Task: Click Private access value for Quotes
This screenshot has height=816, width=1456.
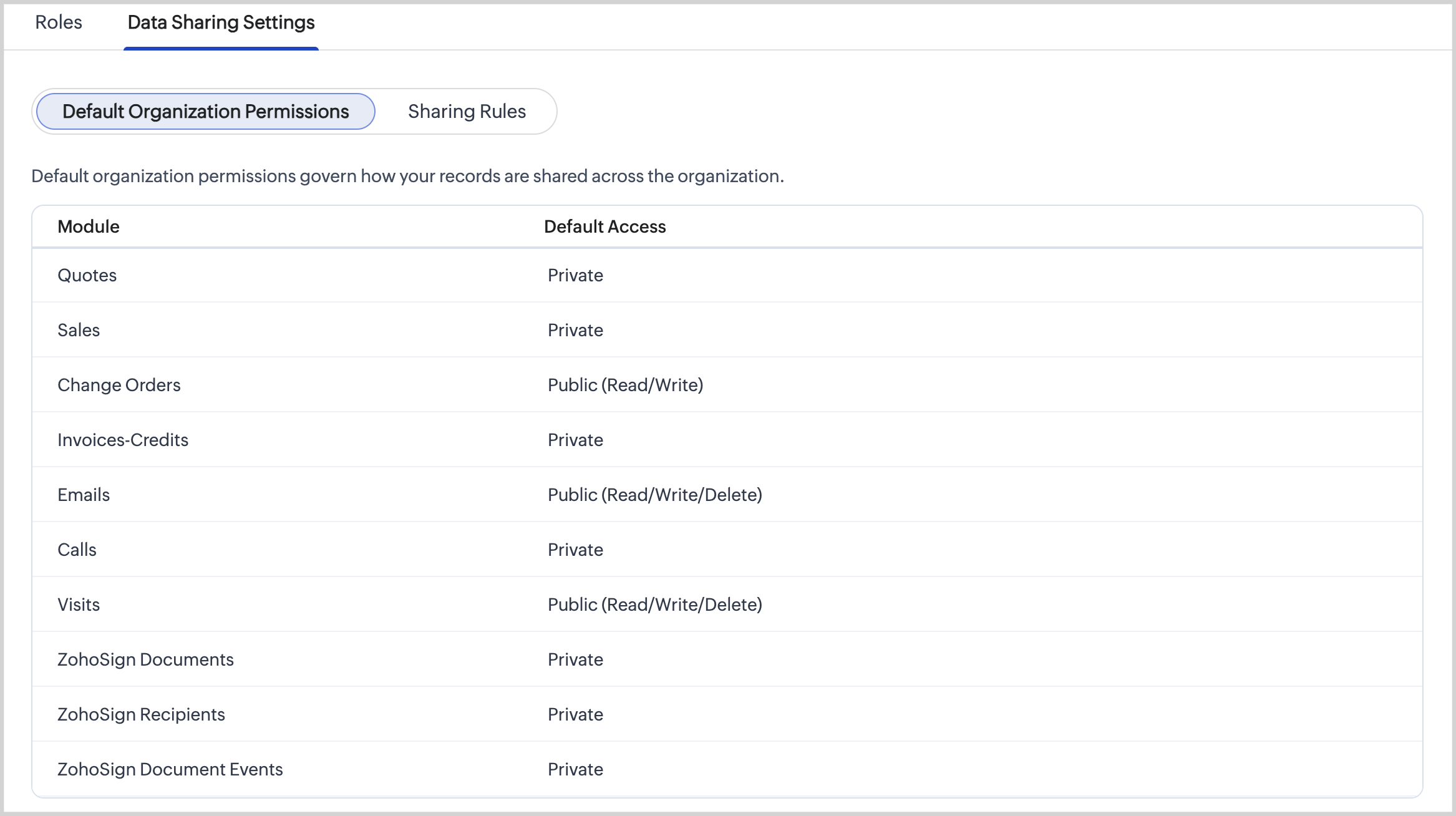Action: pyautogui.click(x=575, y=275)
